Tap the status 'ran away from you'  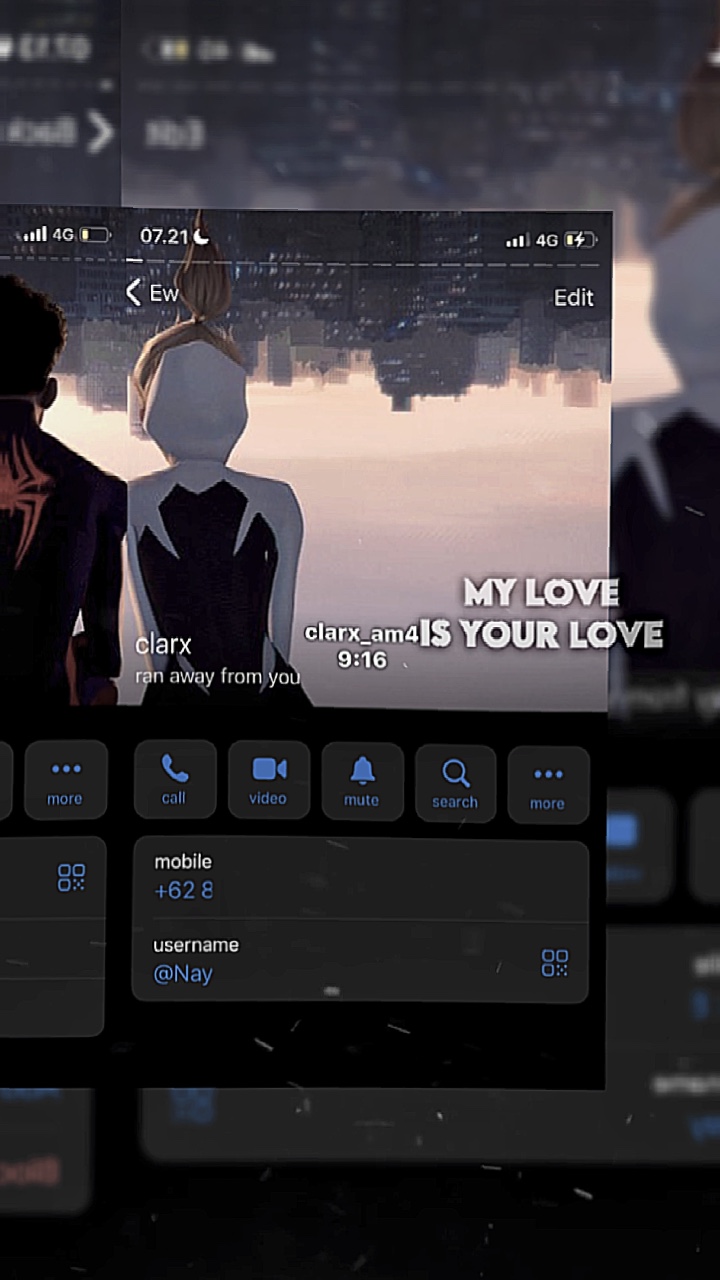(x=217, y=677)
